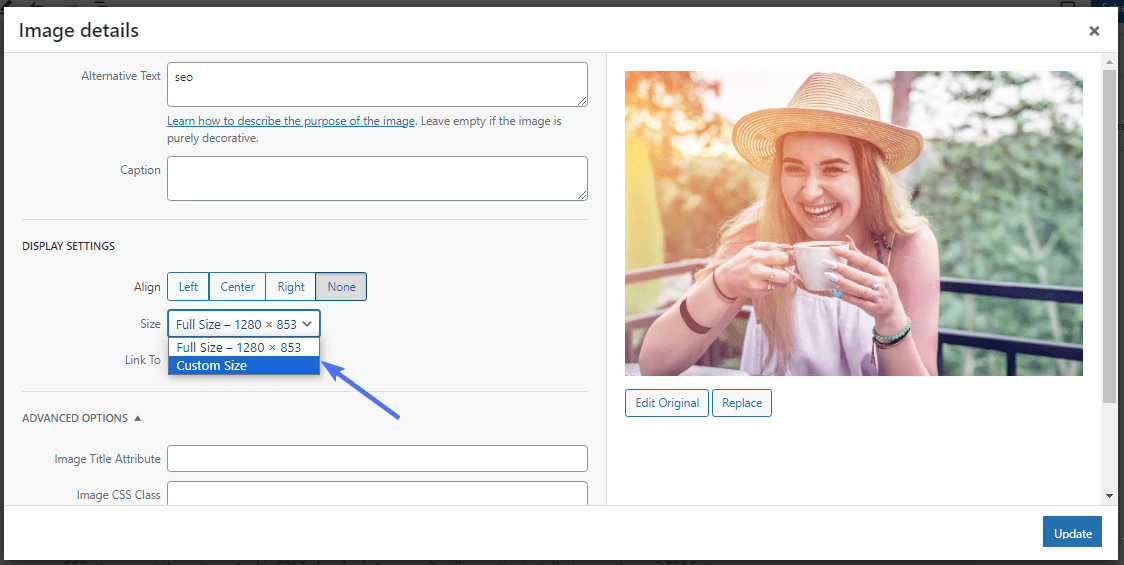Click the Edit Original button
The image size is (1124, 565).
tap(667, 403)
